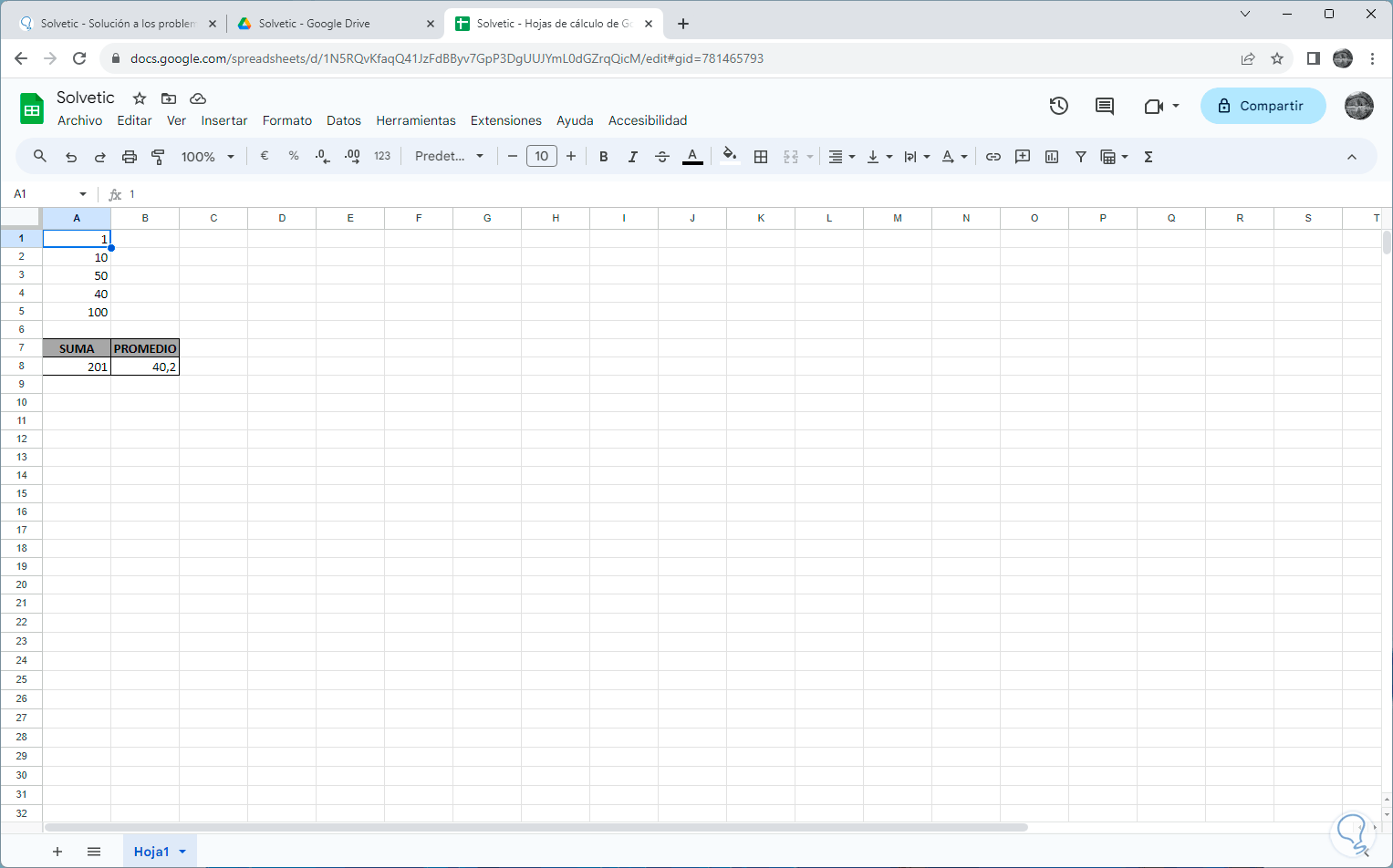
Task: Click the paint format tool
Action: [158, 156]
